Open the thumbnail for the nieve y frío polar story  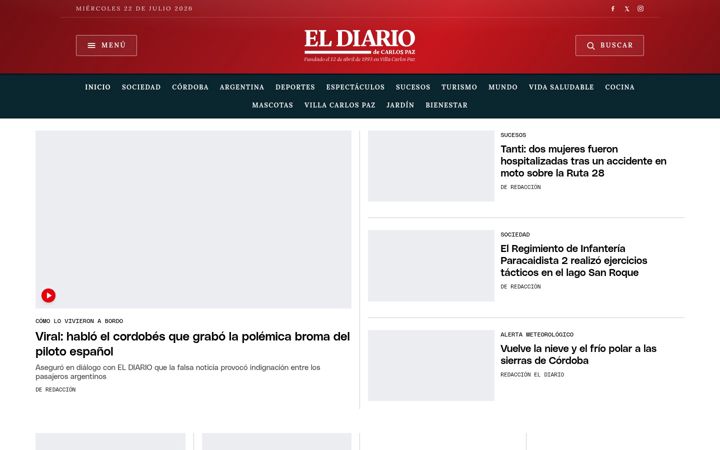click(431, 366)
